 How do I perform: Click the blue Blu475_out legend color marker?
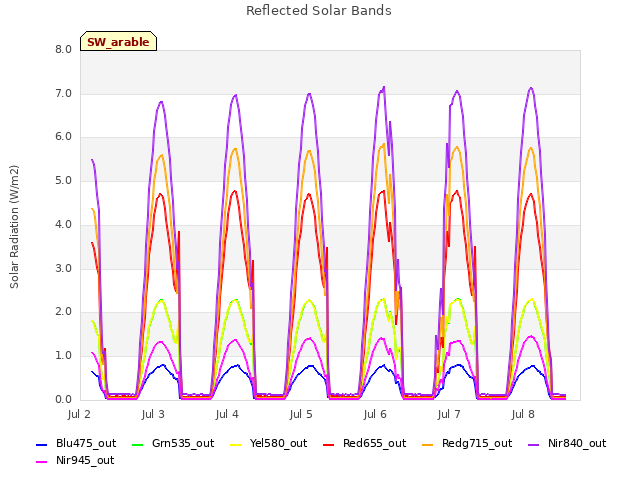(42, 444)
